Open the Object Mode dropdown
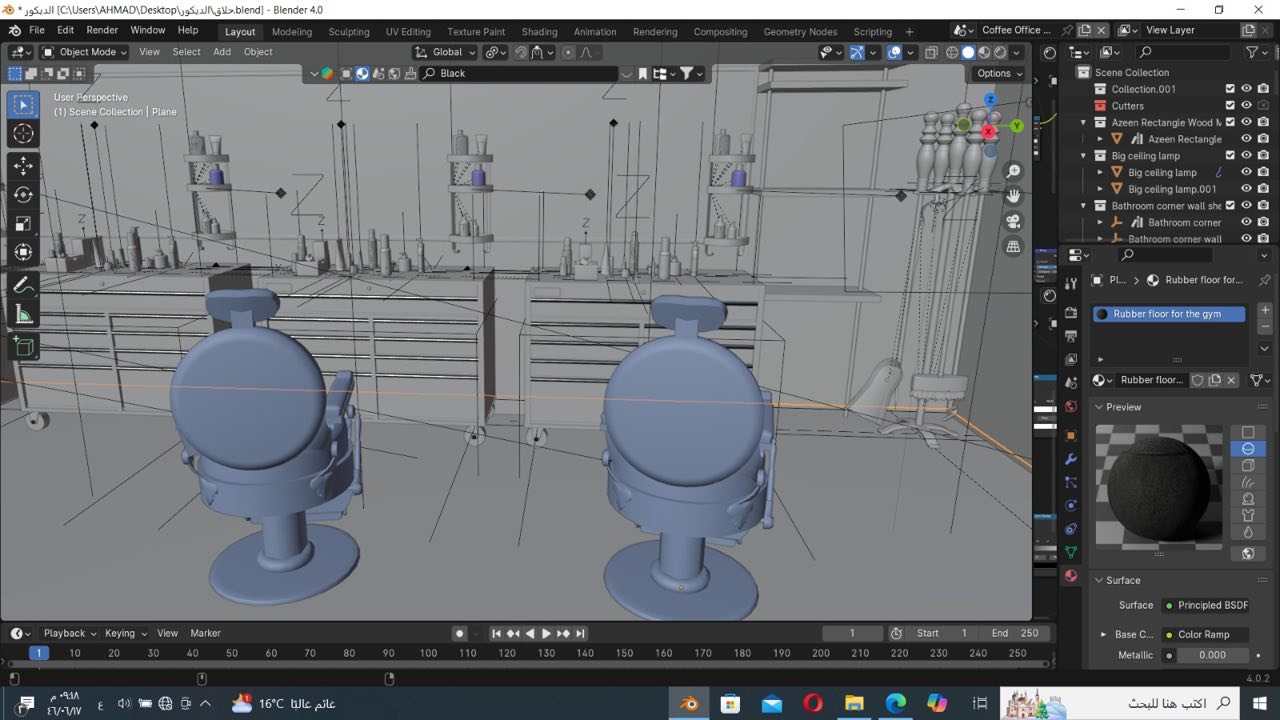 (85, 52)
